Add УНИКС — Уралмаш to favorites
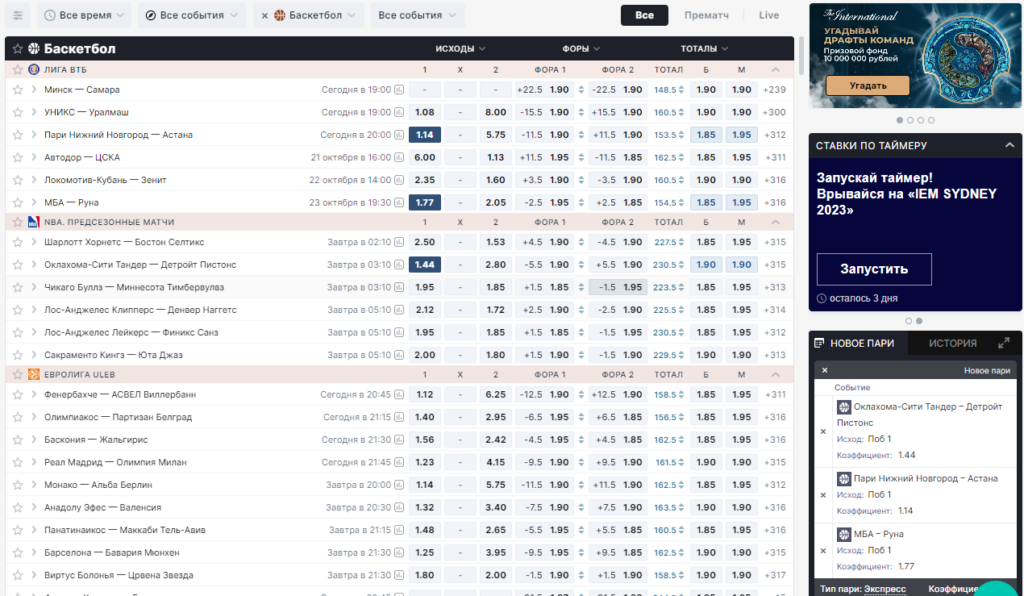The image size is (1024, 596). coord(18,112)
